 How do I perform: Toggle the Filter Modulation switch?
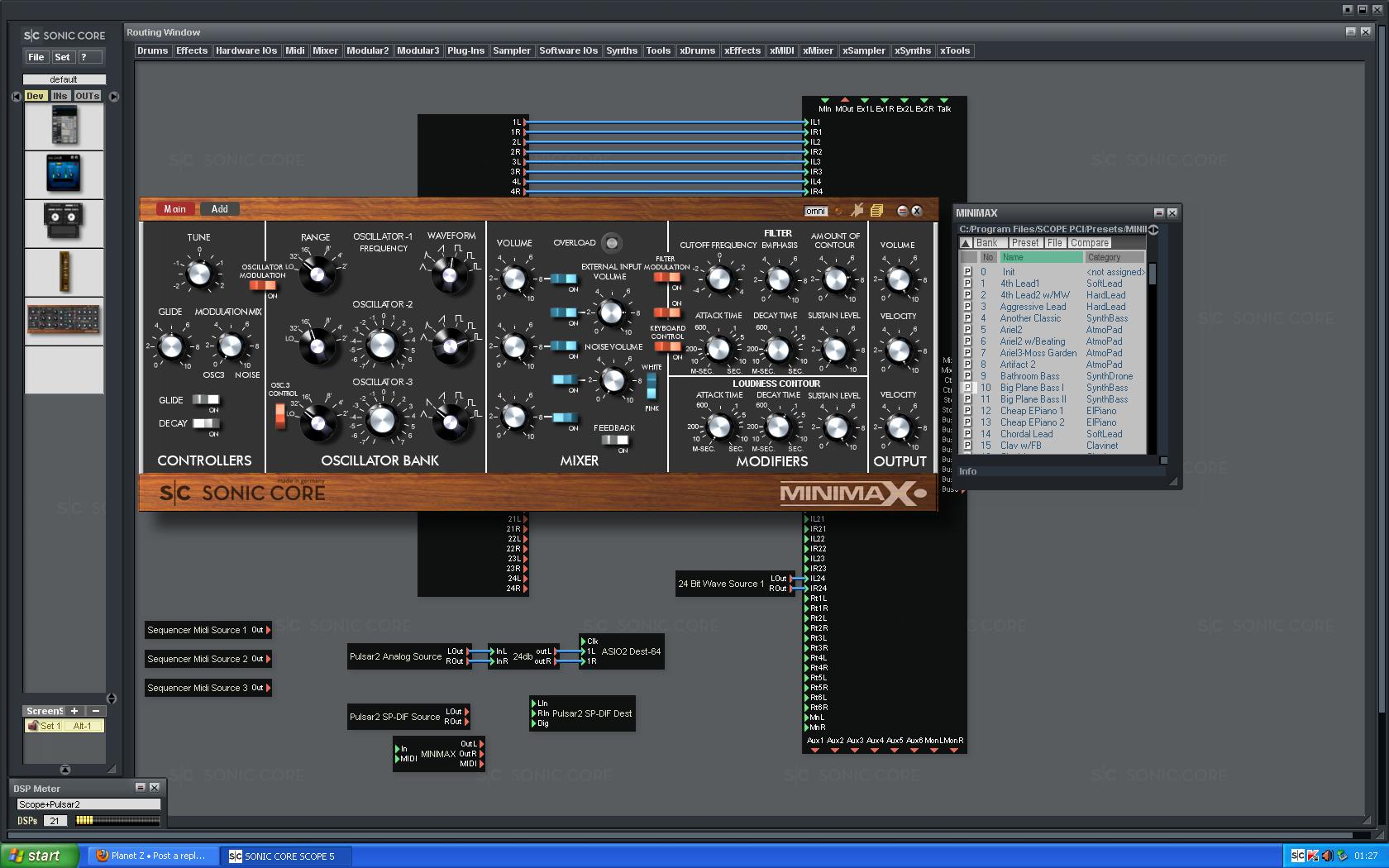click(667, 277)
